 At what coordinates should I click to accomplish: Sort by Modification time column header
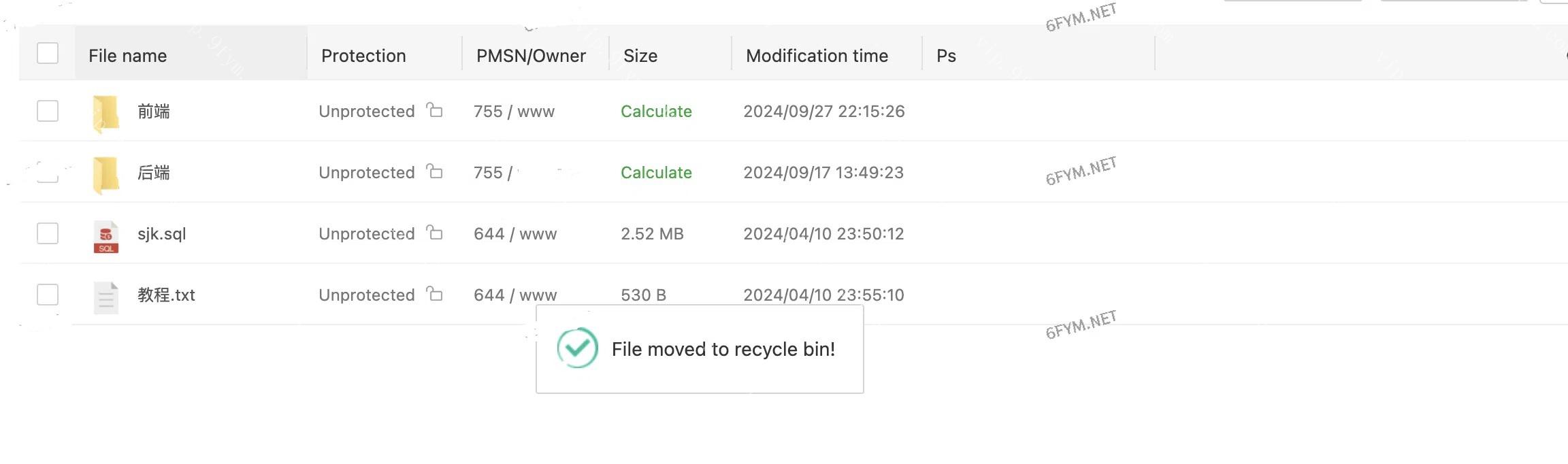pos(817,56)
